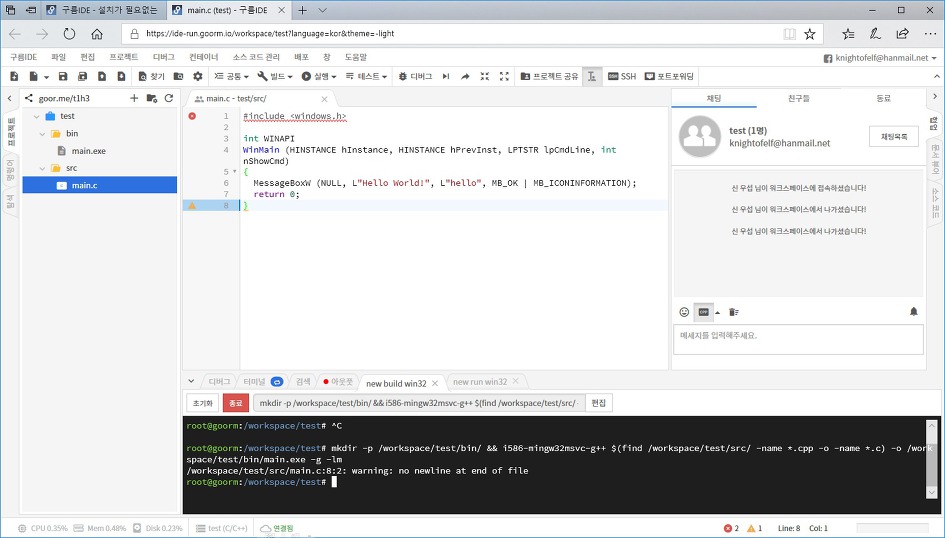The image size is (945, 538).
Task: Switch to the 채팅 chat tab
Action: point(714,98)
